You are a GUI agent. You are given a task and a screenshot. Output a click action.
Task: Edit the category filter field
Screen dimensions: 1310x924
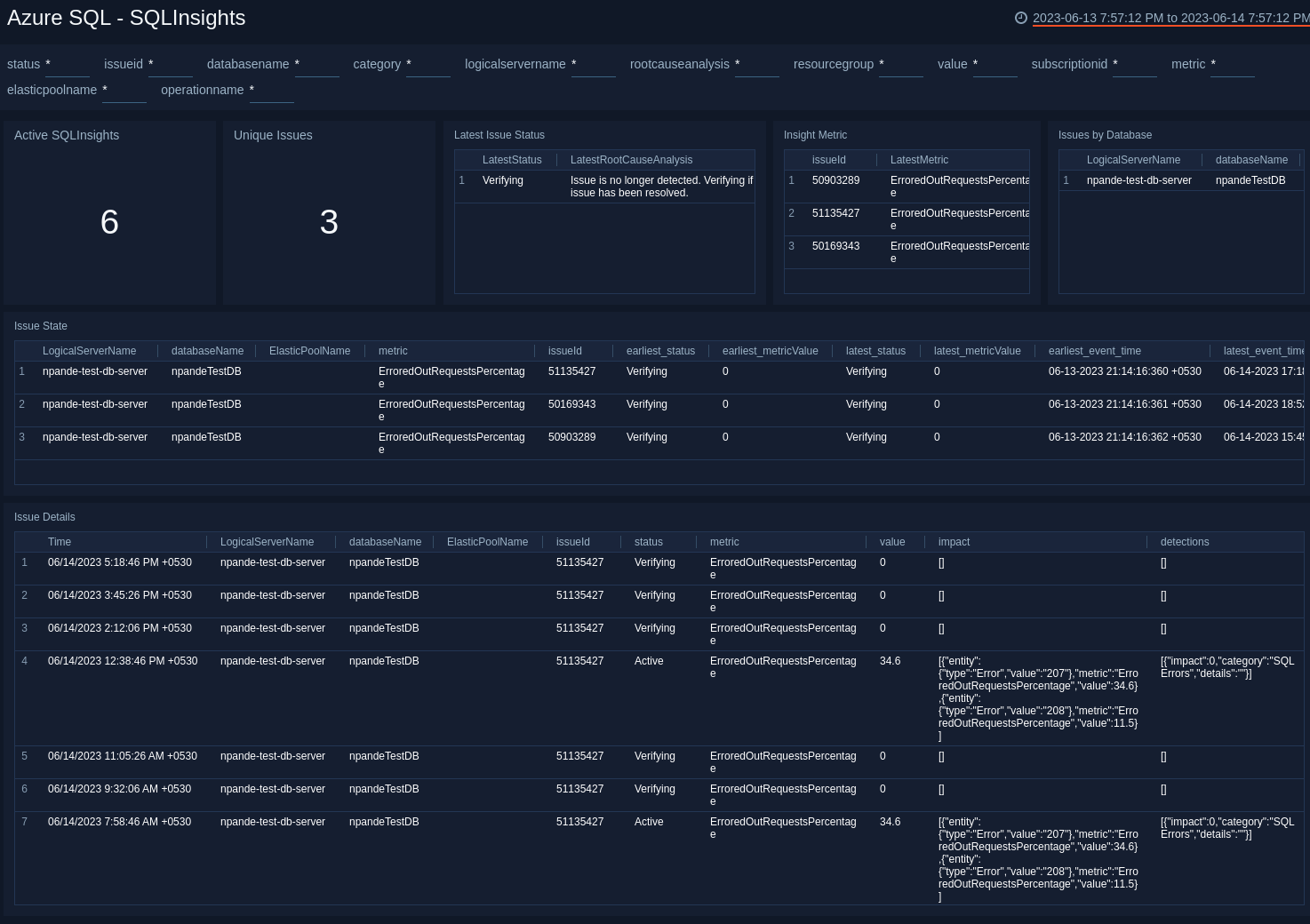[x=428, y=65]
